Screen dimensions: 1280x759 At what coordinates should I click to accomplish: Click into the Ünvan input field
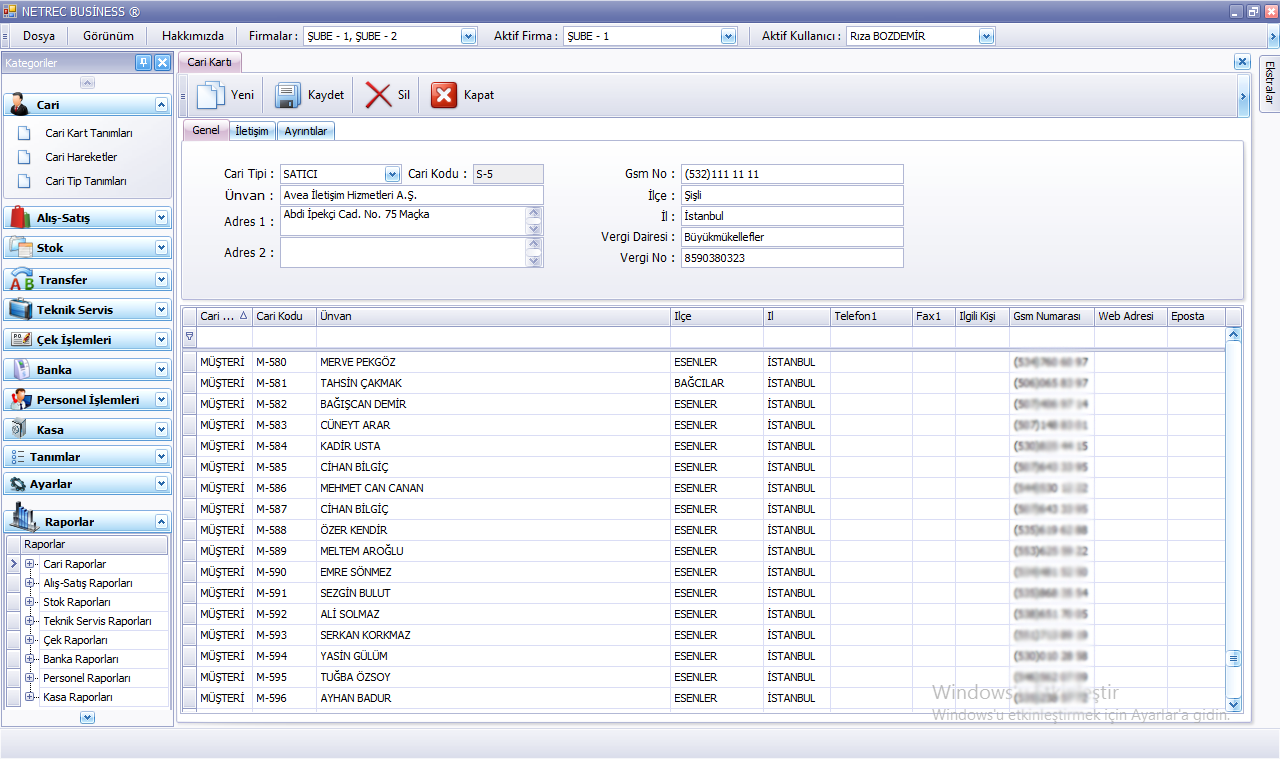(412, 195)
